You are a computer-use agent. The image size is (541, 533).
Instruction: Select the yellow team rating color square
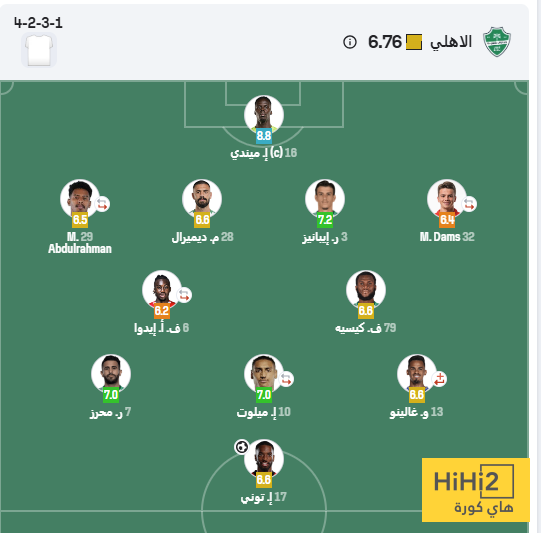(x=414, y=42)
